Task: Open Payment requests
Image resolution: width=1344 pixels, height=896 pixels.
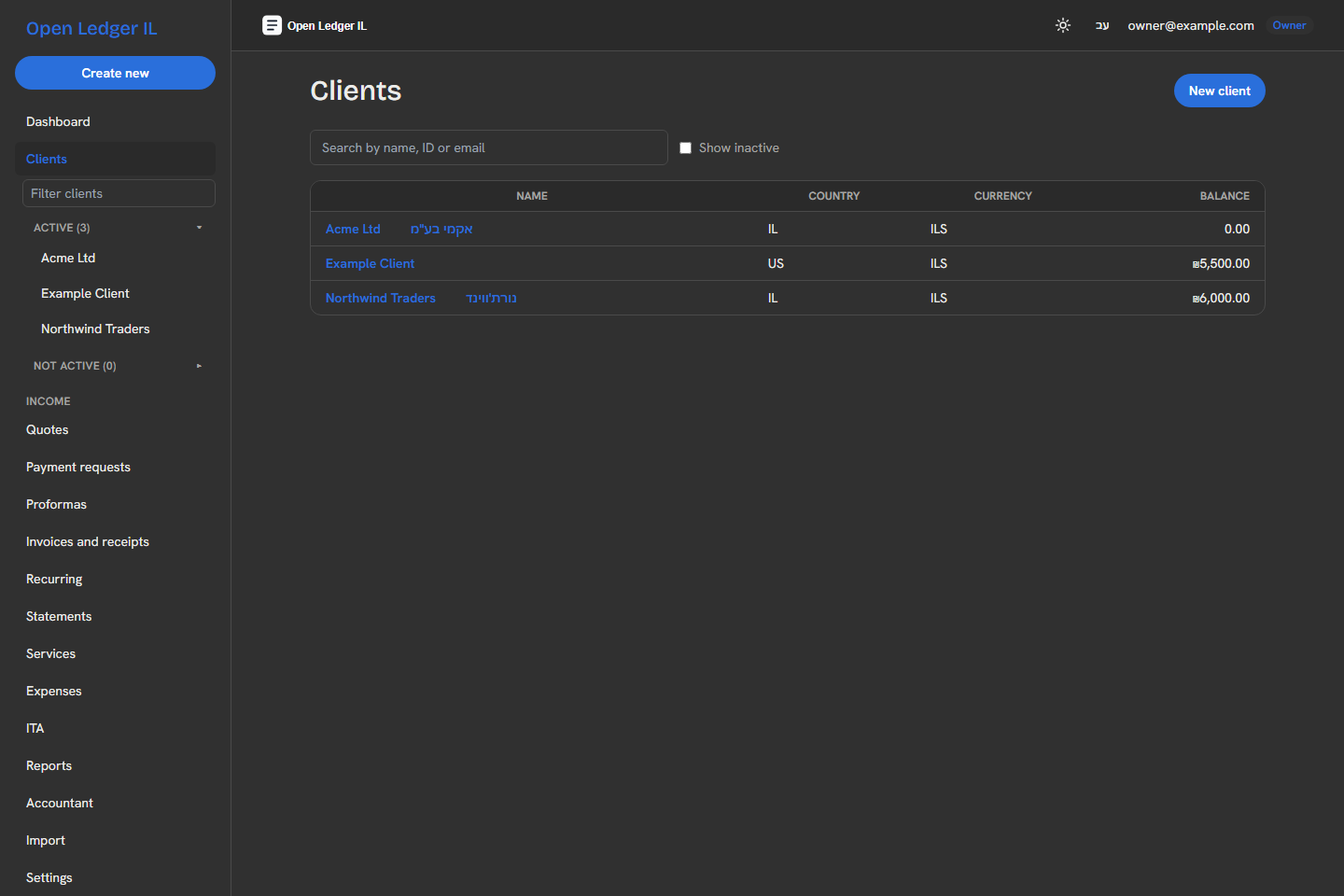Action: 115,467
